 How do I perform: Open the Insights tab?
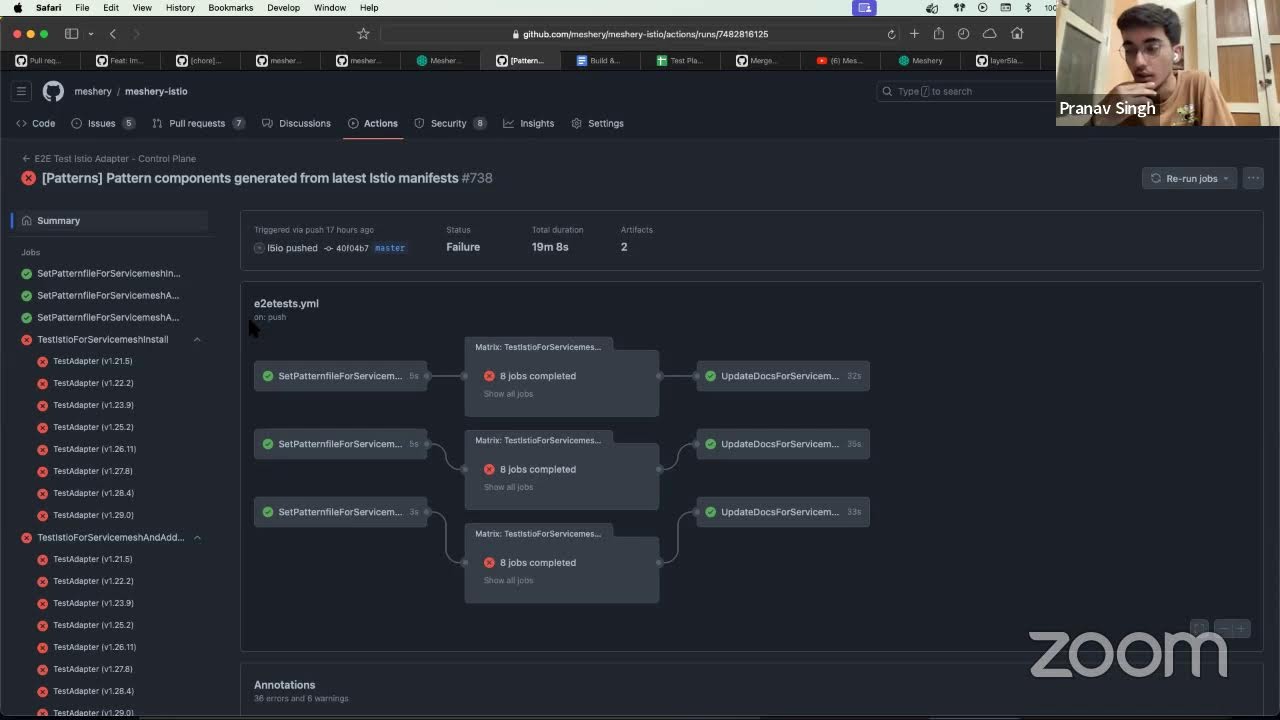pyautogui.click(x=528, y=123)
